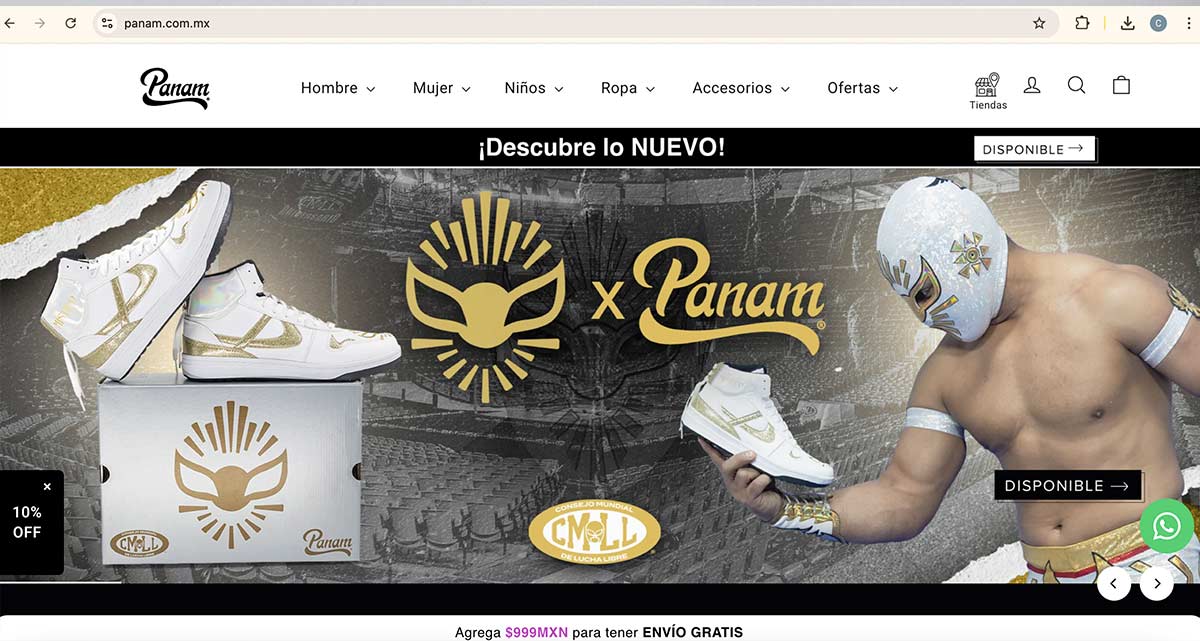Close the 10% OFF popup

click(47, 487)
